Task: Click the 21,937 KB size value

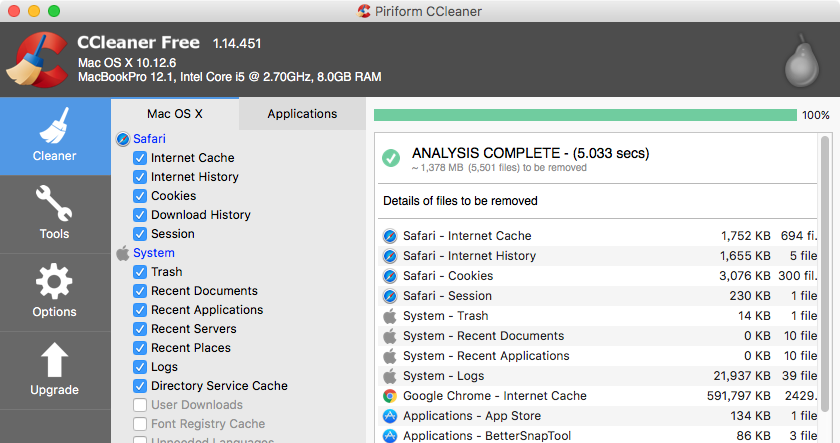Action: [742, 376]
